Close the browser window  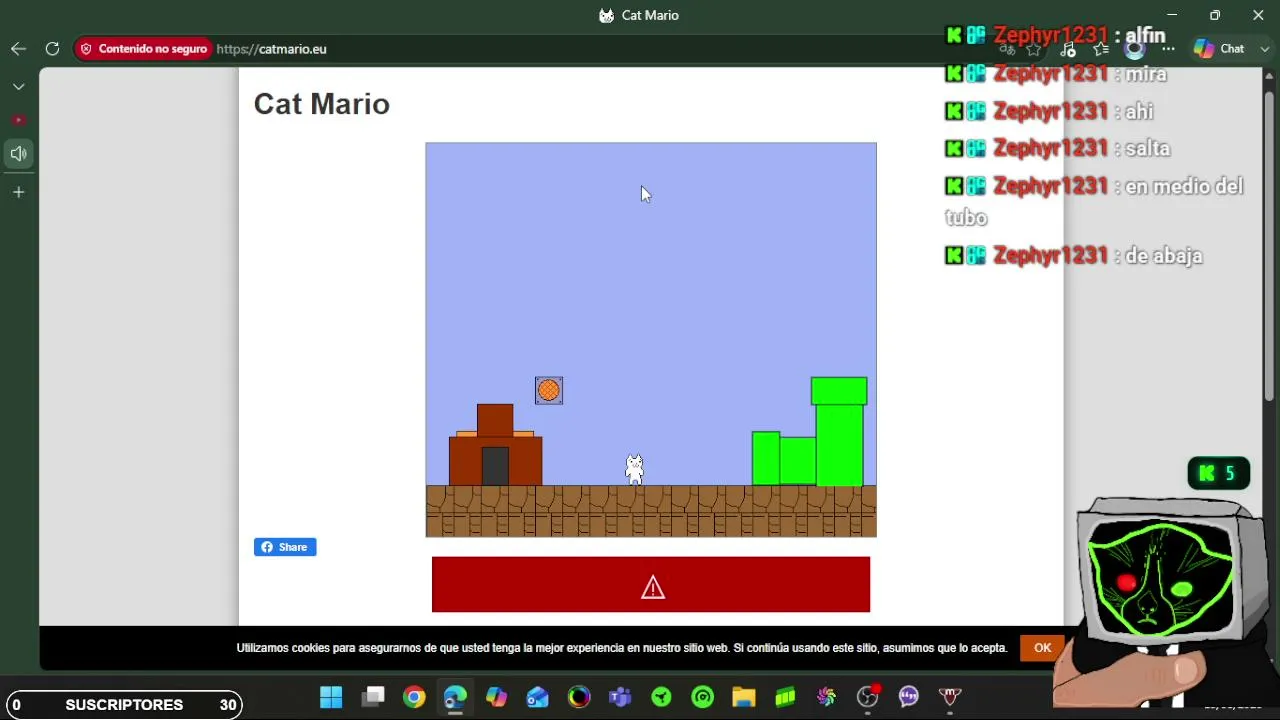[x=1258, y=15]
